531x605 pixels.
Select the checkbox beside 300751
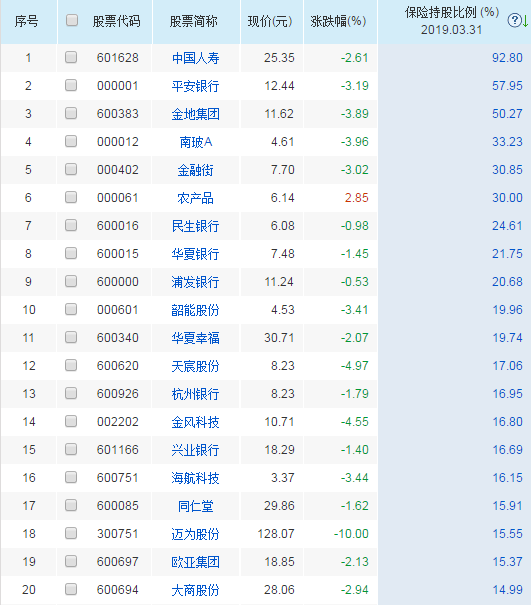tap(71, 533)
